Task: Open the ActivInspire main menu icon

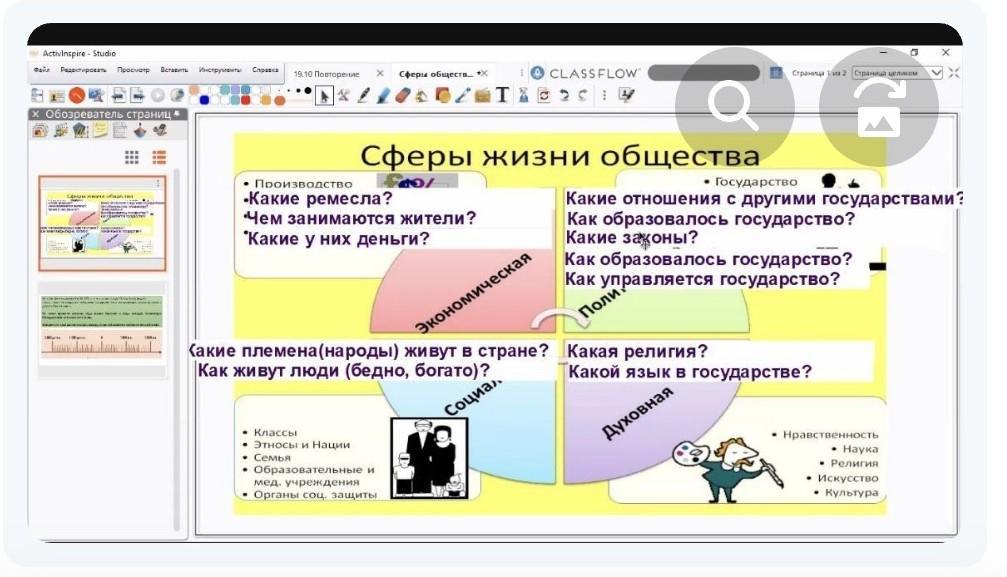Action: point(37,96)
